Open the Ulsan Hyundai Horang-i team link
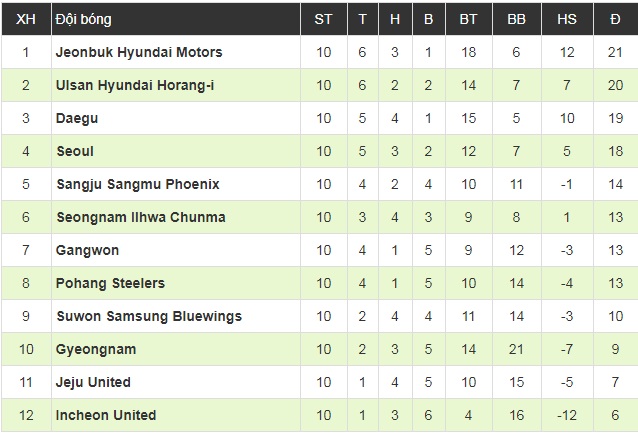The image size is (638, 435). click(x=135, y=85)
